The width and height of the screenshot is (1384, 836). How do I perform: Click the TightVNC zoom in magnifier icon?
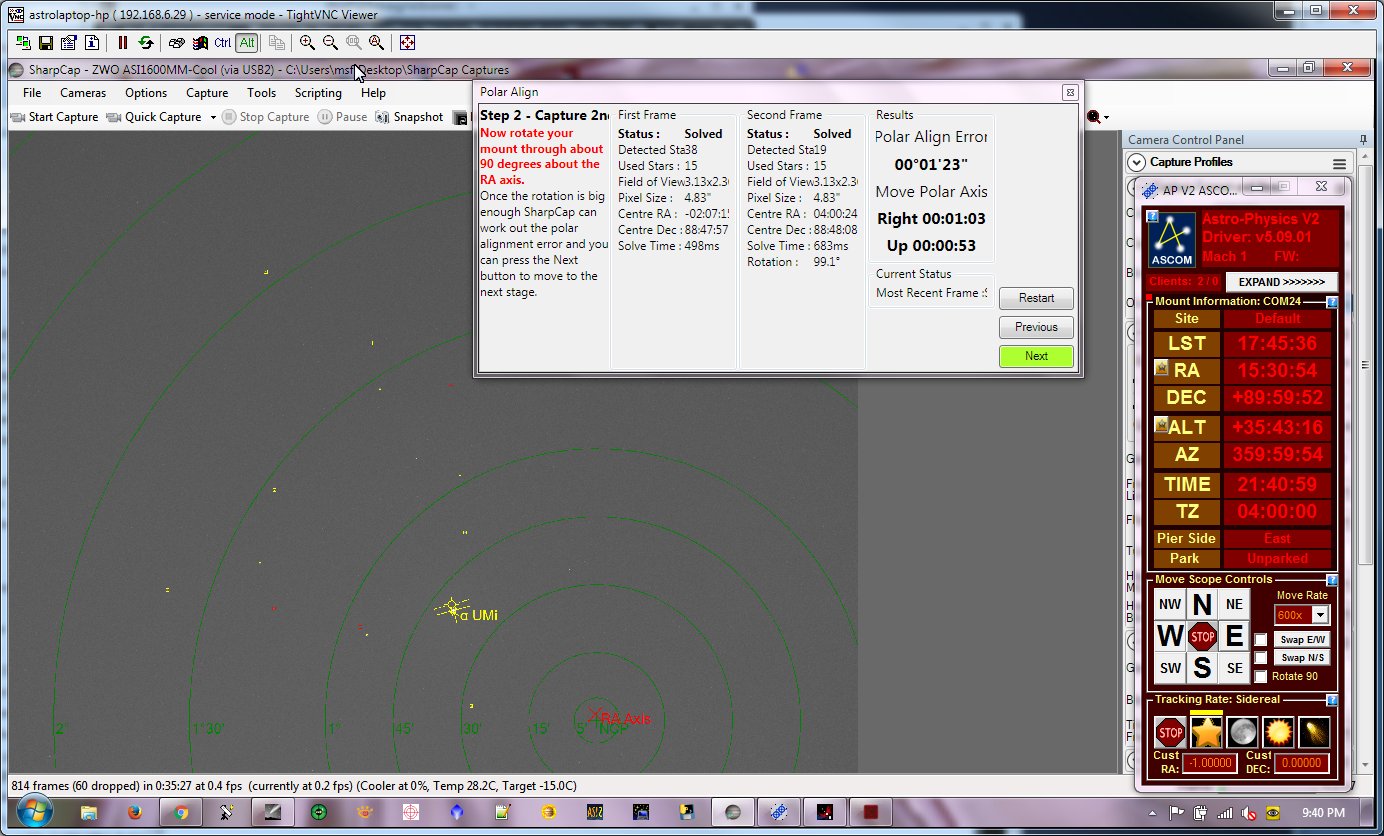tap(307, 43)
